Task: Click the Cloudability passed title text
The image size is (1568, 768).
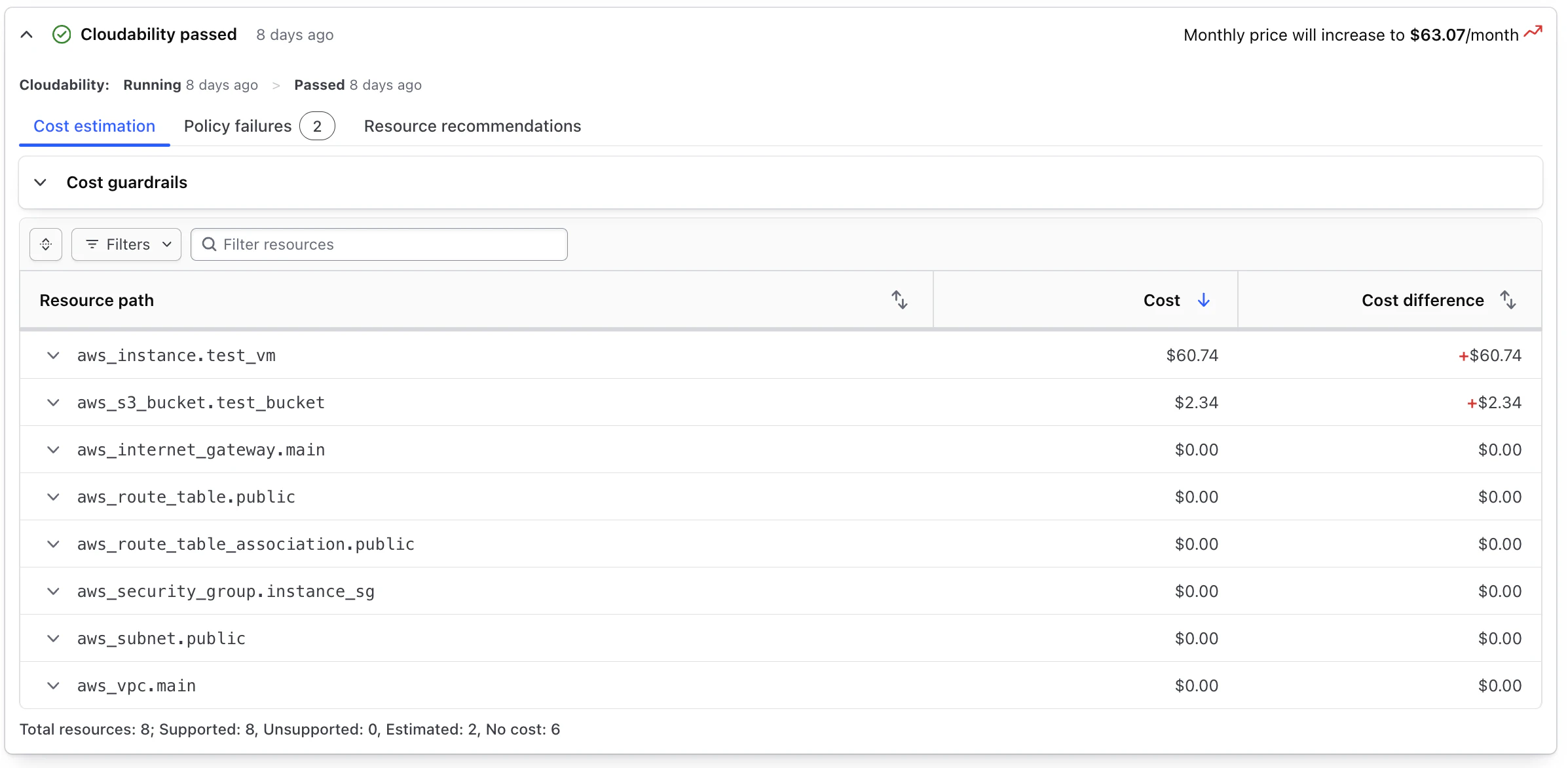Action: 159,34
